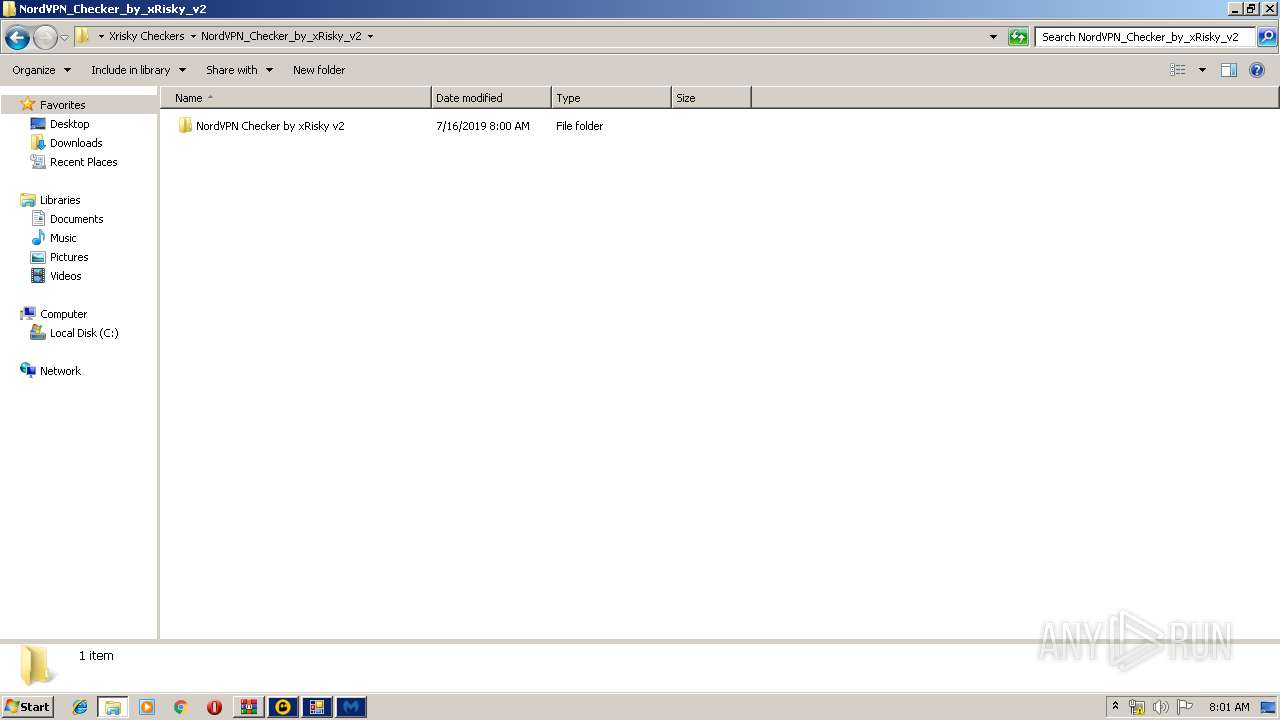Click the File folder type cell
The image size is (1280, 720).
coord(580,126)
